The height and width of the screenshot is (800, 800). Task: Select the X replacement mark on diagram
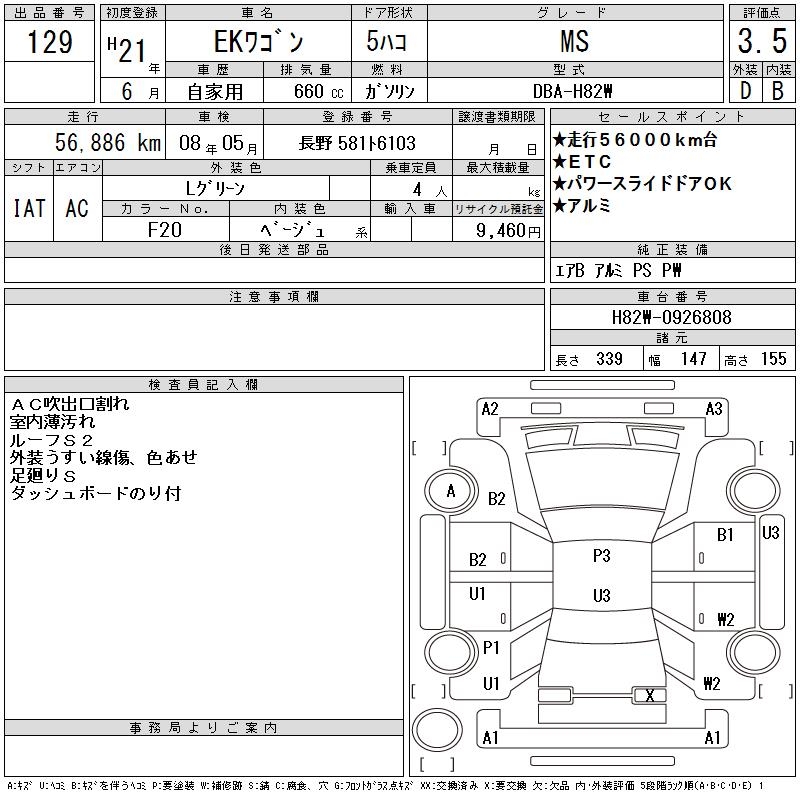649,695
